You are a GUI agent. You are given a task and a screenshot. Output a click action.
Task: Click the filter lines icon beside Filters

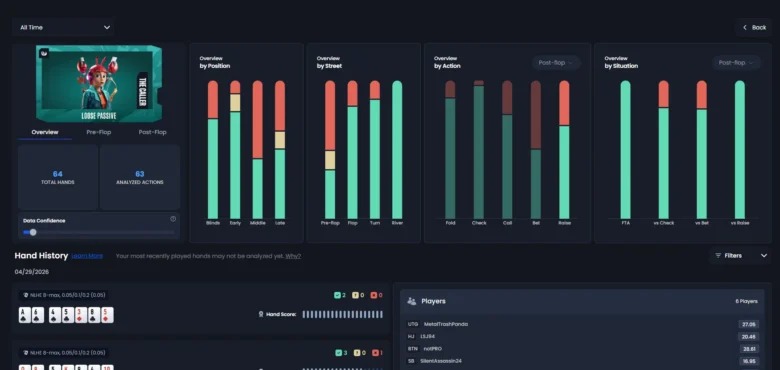tap(718, 256)
